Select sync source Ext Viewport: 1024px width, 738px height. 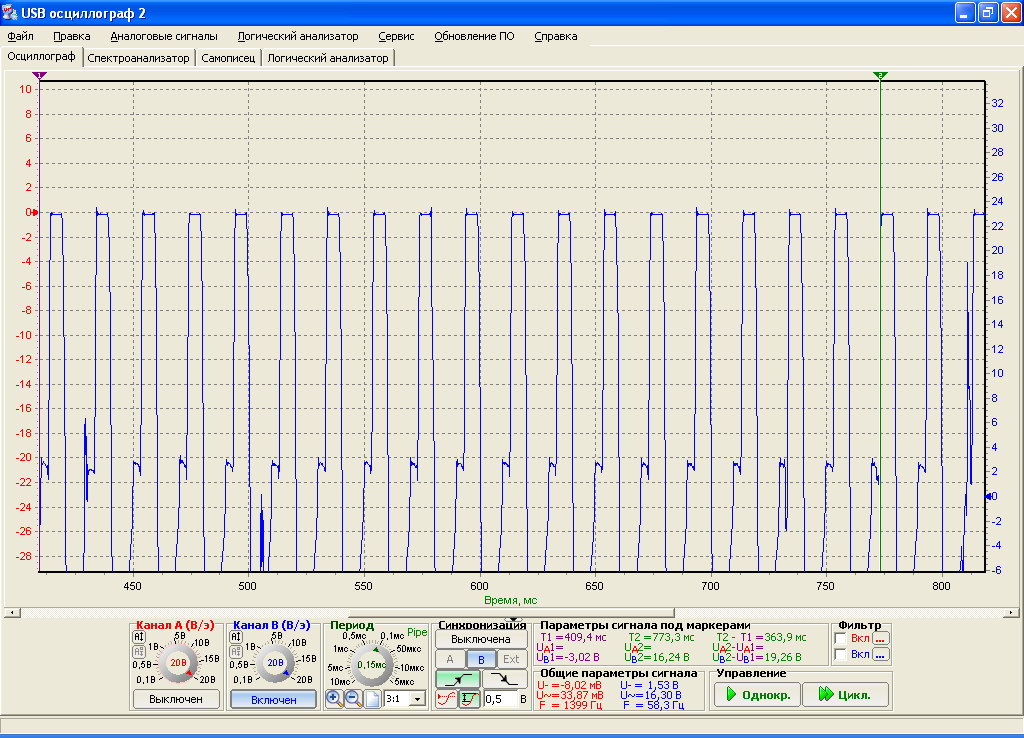511,660
